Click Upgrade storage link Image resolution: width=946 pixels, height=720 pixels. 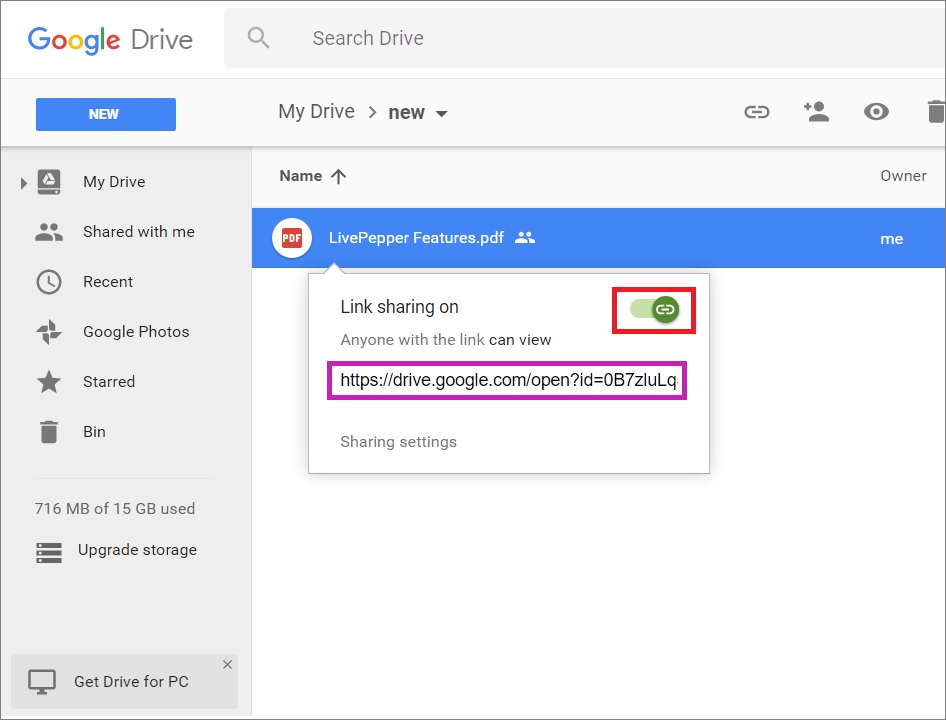(x=138, y=550)
